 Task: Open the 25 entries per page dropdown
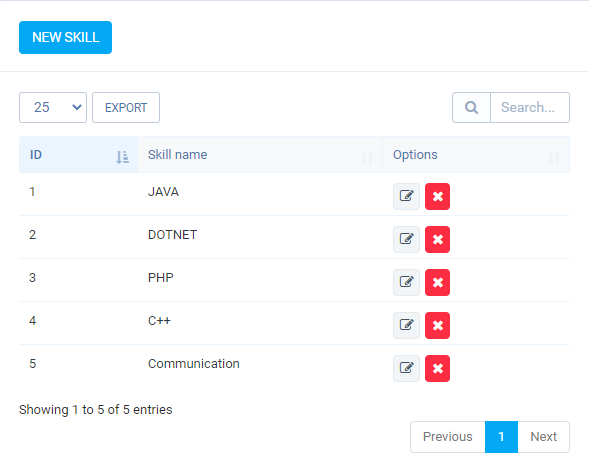53,107
